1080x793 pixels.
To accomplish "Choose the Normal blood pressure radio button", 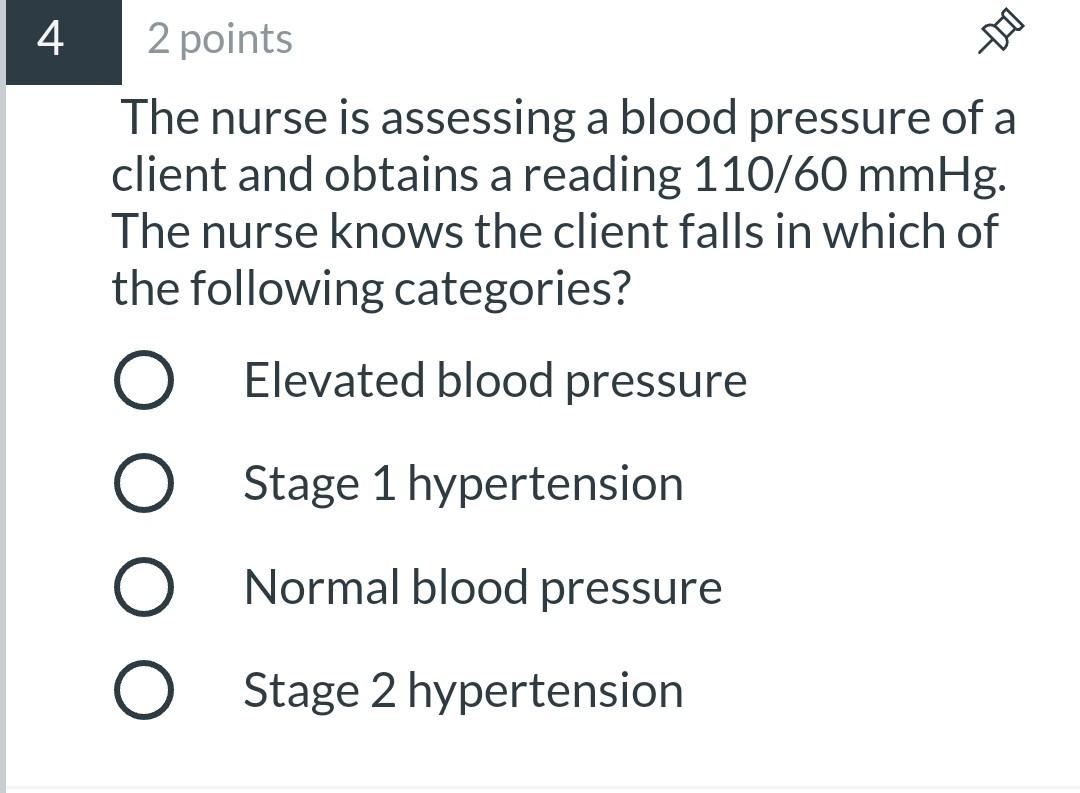I will pos(143,587).
